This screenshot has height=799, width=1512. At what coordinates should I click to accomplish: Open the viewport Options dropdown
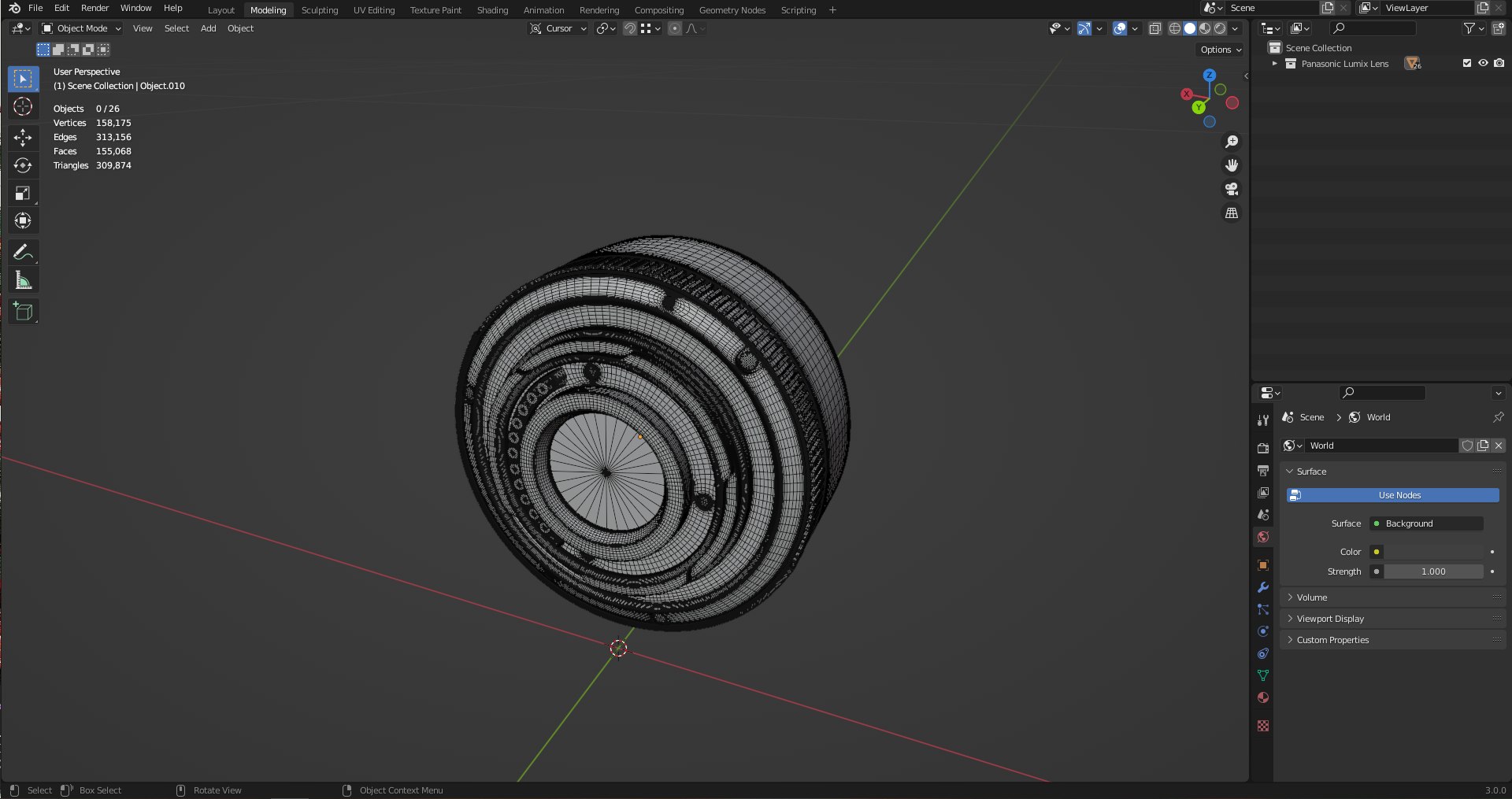pyautogui.click(x=1221, y=50)
